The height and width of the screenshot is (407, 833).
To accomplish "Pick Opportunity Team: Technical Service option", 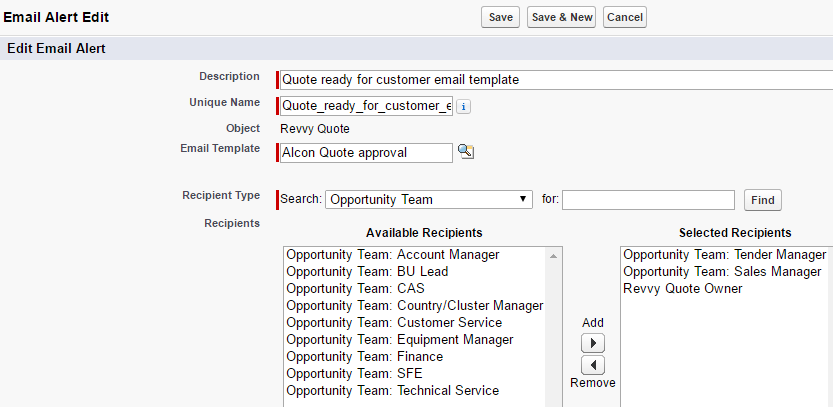I will click(392, 391).
